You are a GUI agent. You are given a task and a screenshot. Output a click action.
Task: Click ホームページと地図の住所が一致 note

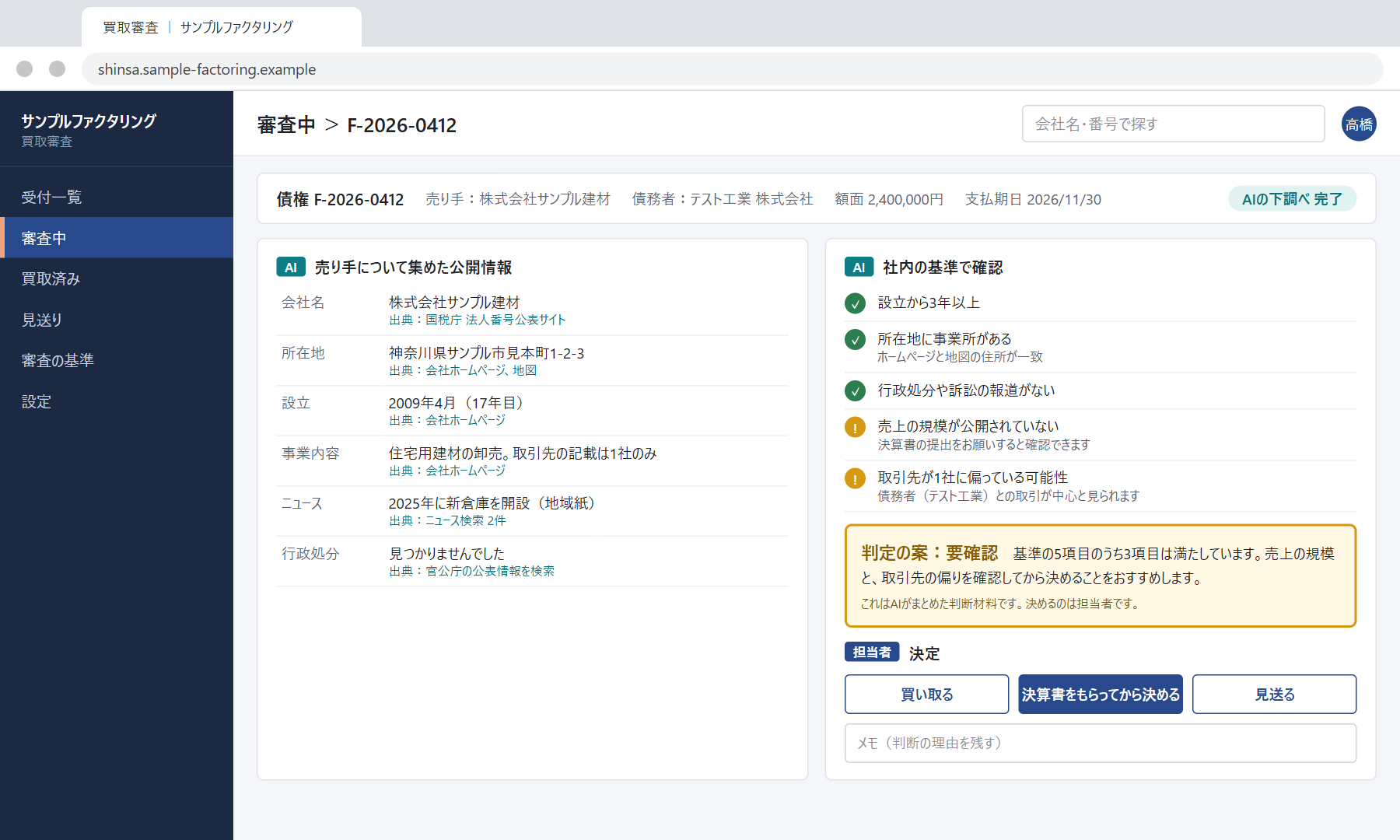point(960,357)
